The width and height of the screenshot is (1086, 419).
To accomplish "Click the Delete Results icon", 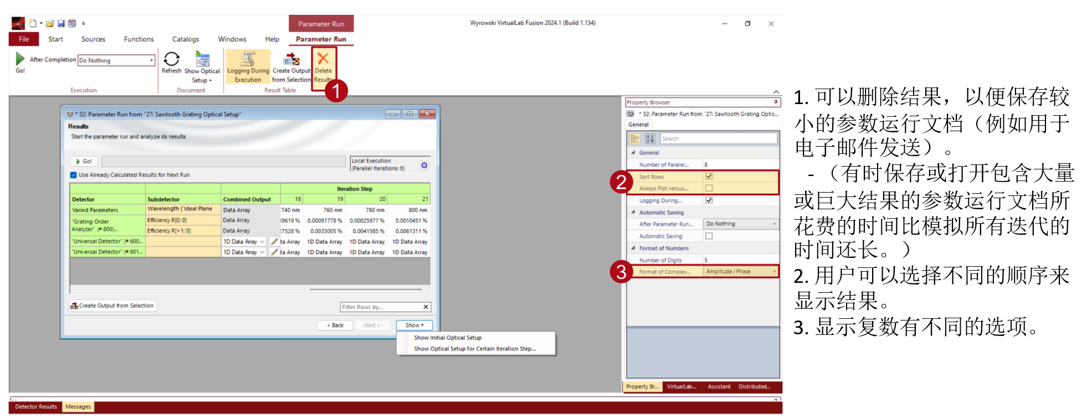I will (x=323, y=66).
